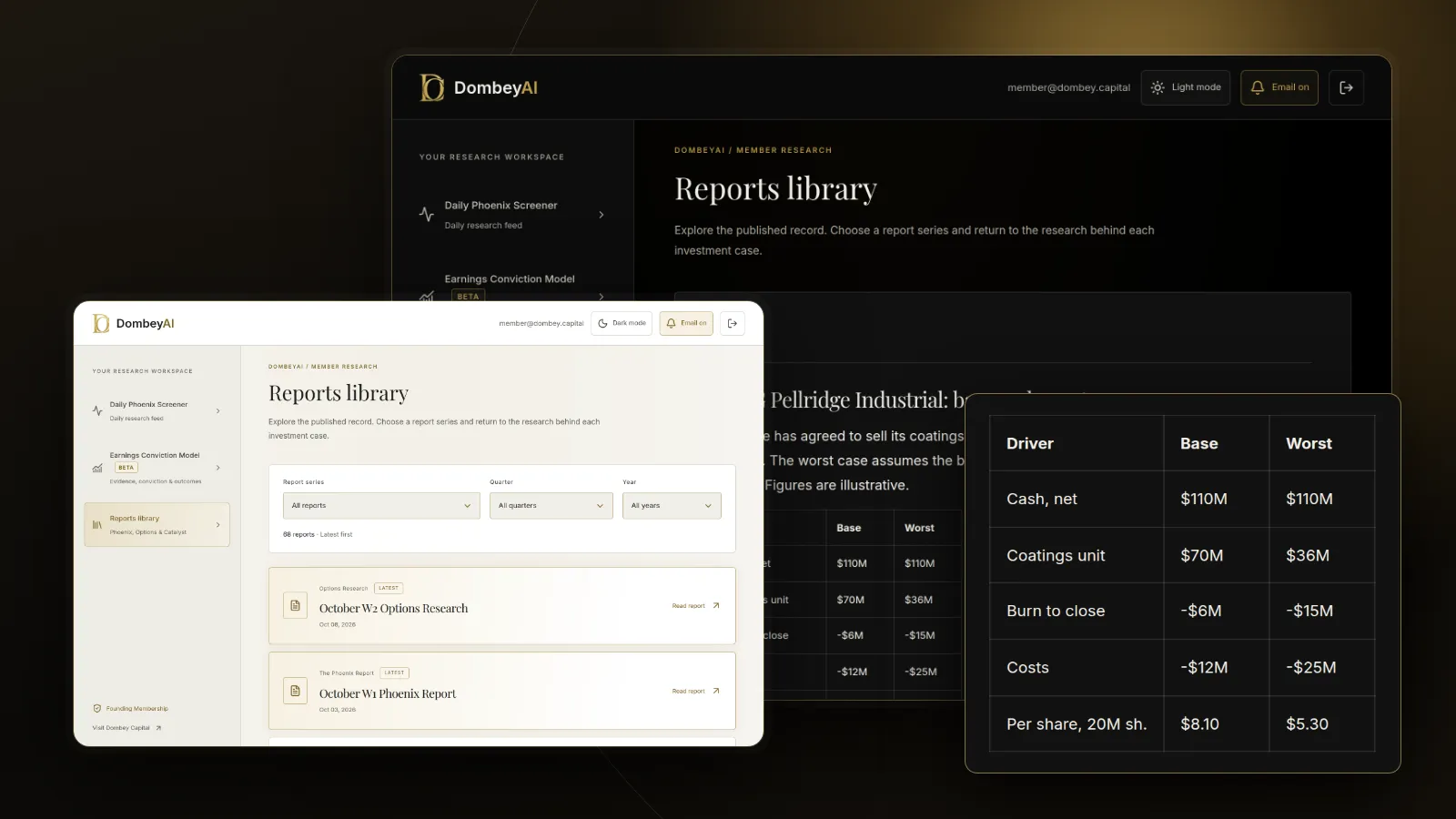Open the All years dropdown

tap(672, 506)
